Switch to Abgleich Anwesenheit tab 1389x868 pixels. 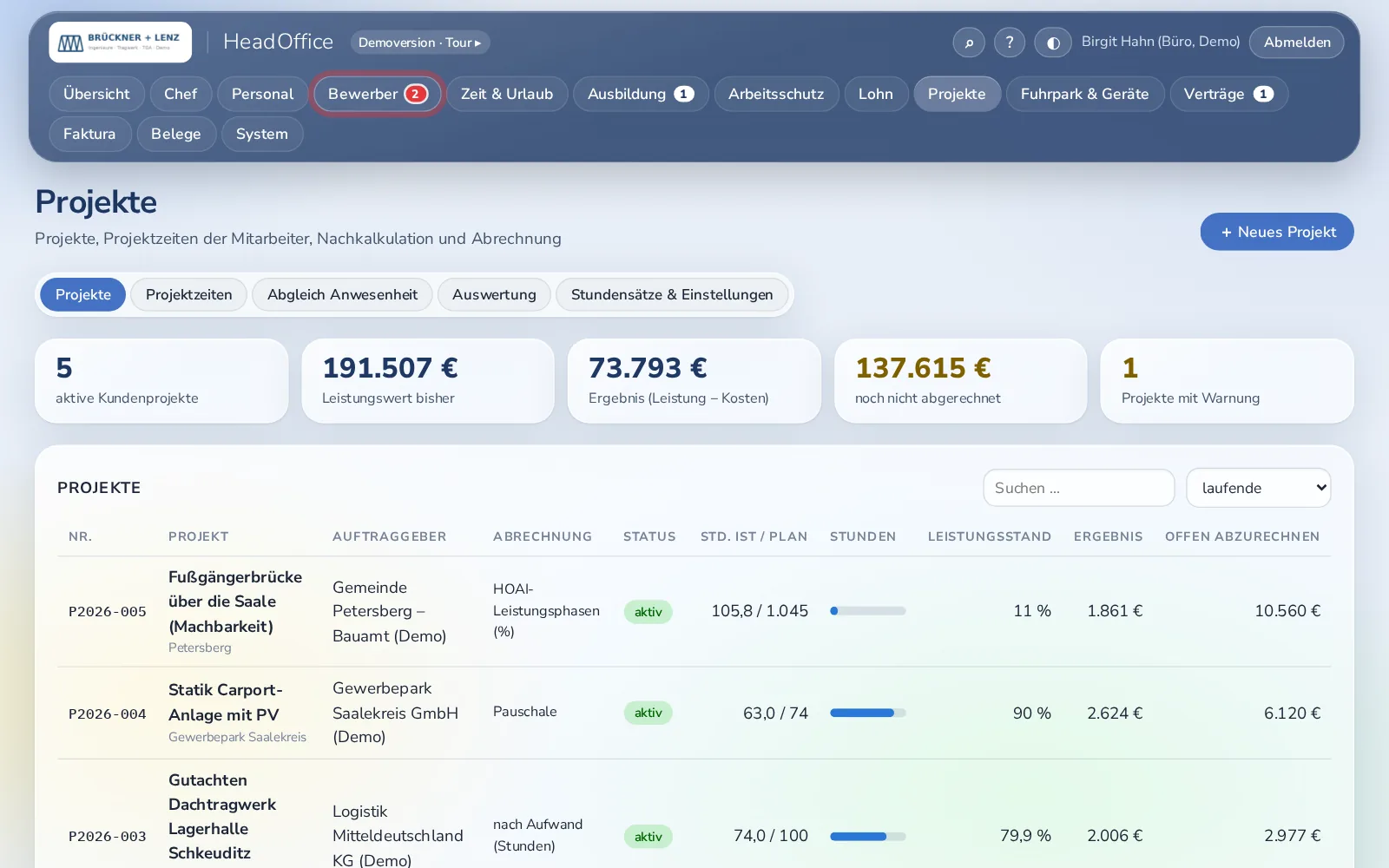coord(342,294)
